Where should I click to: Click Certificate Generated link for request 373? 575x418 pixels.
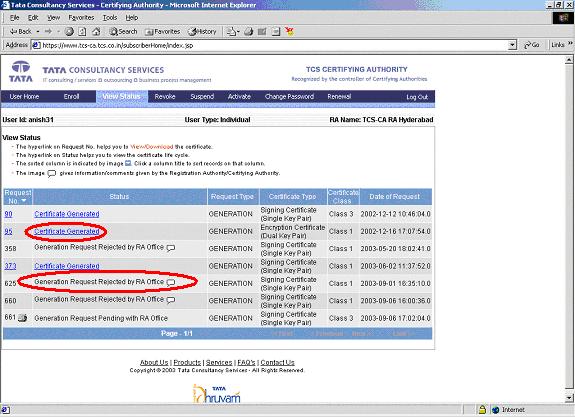(67, 266)
